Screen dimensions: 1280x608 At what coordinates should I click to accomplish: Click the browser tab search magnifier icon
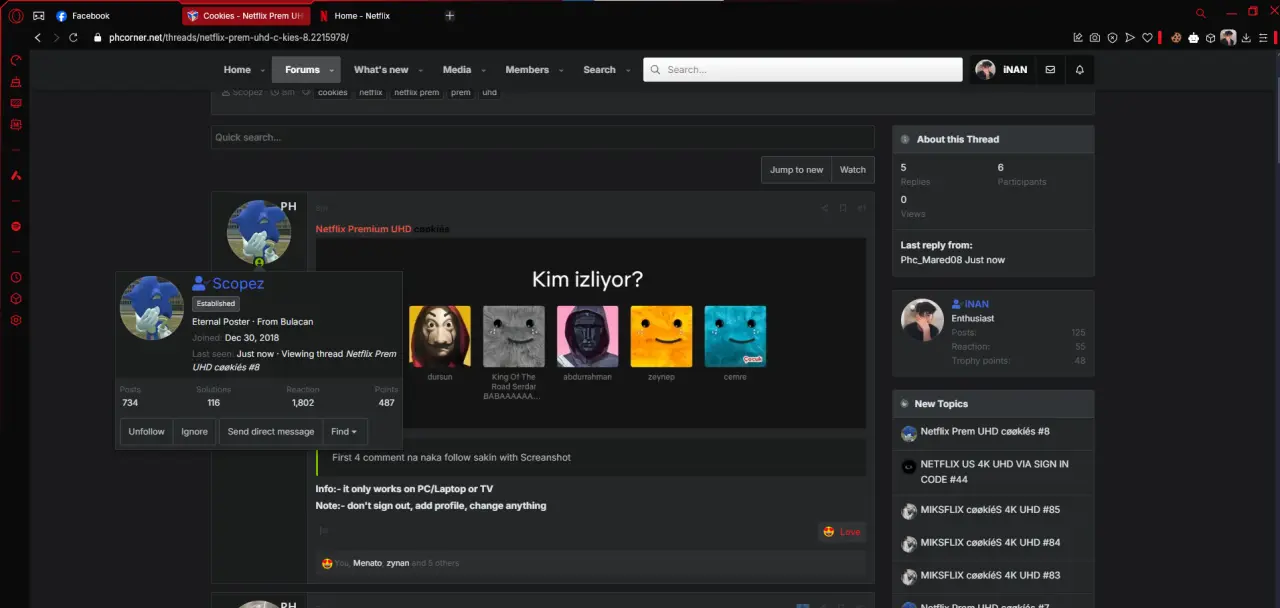1201,13
